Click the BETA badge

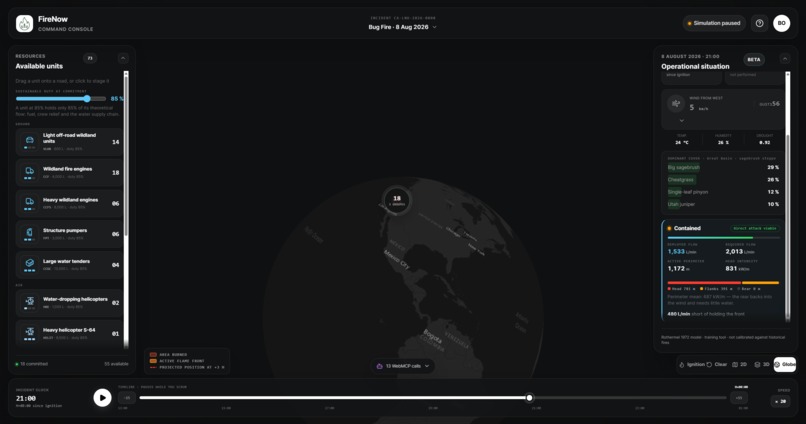(x=754, y=60)
